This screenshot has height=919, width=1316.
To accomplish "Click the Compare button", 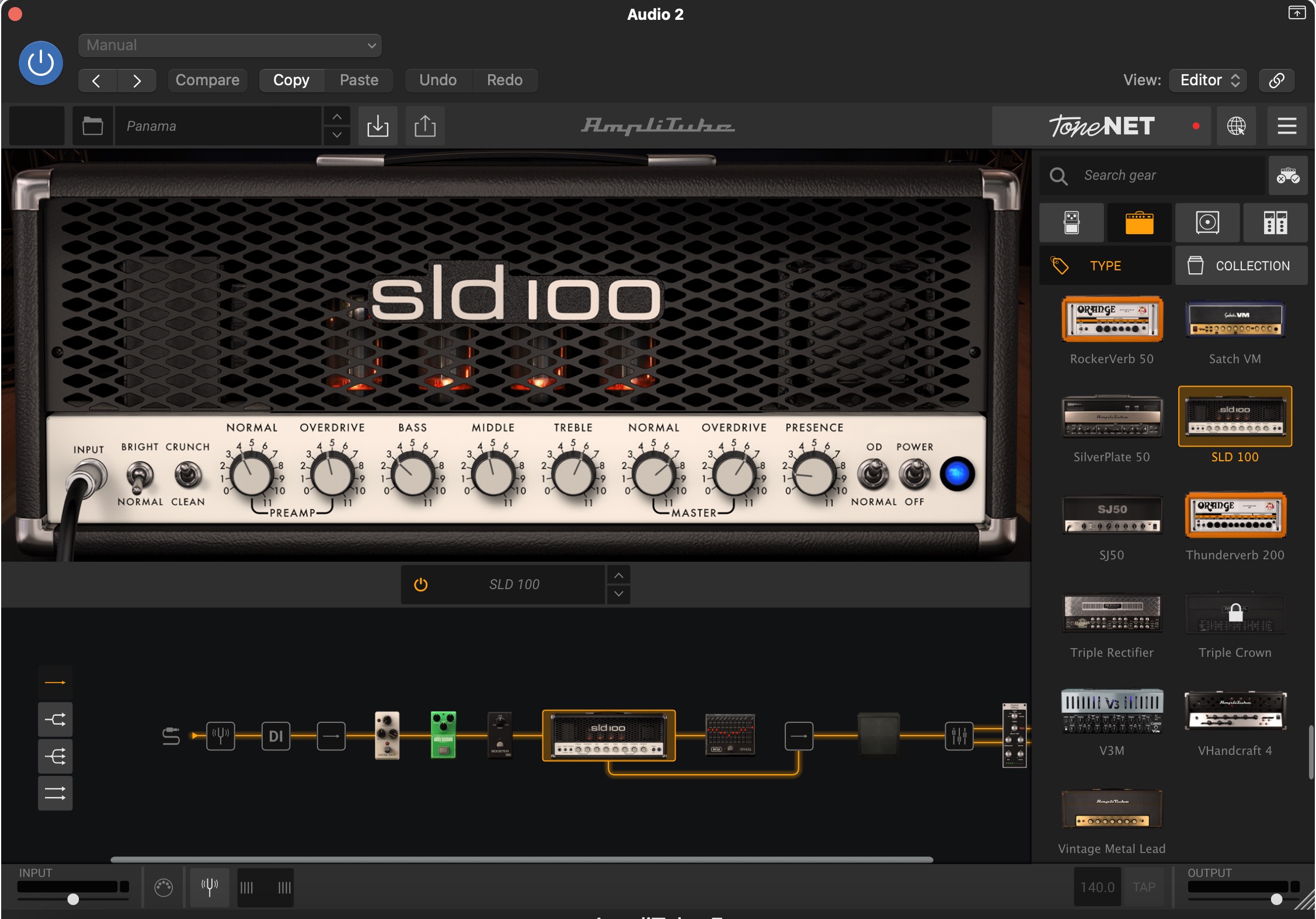I will (208, 80).
